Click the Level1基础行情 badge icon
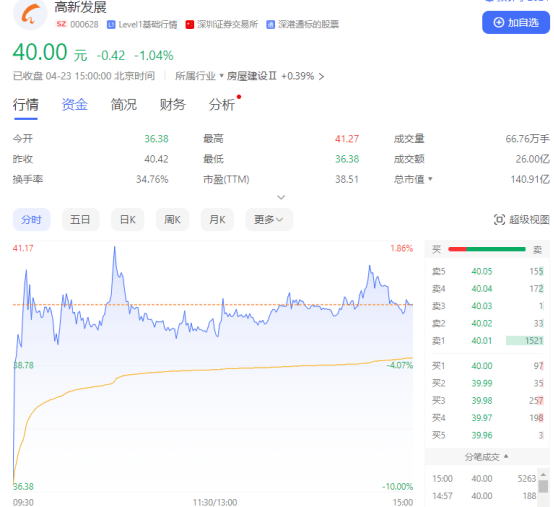 111,24
